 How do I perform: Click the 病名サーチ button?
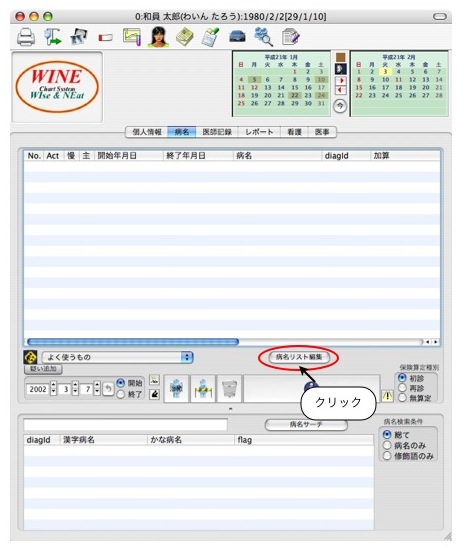(306, 424)
